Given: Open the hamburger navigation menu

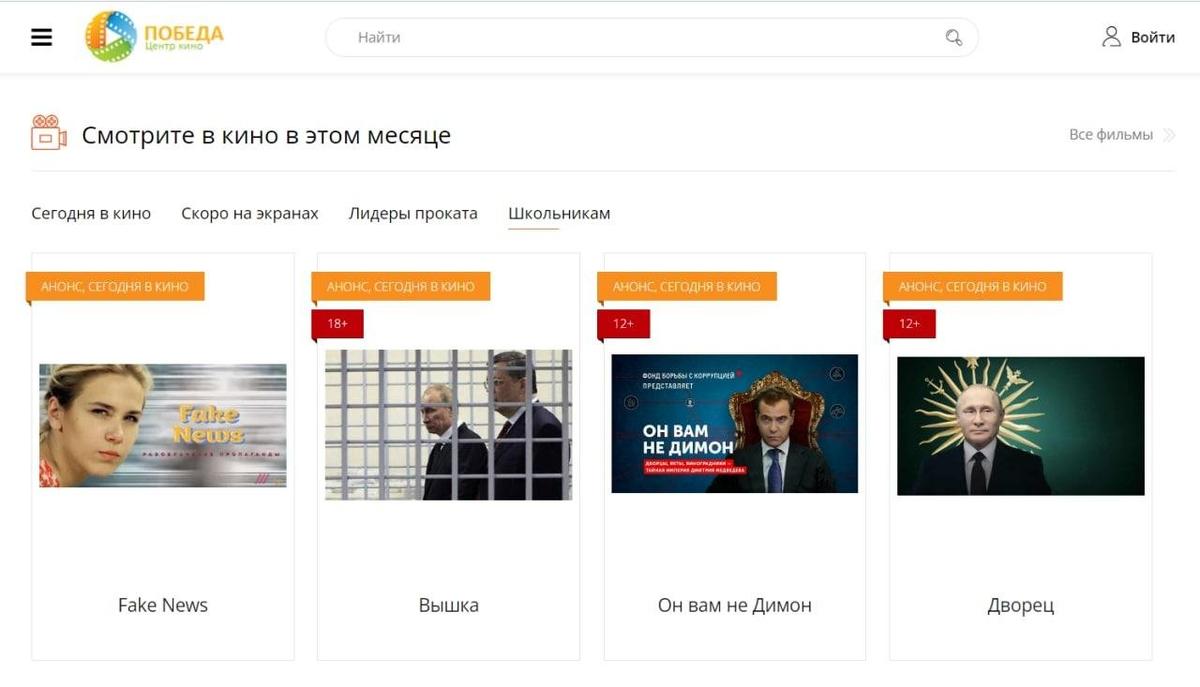Looking at the screenshot, I should pyautogui.click(x=41, y=38).
